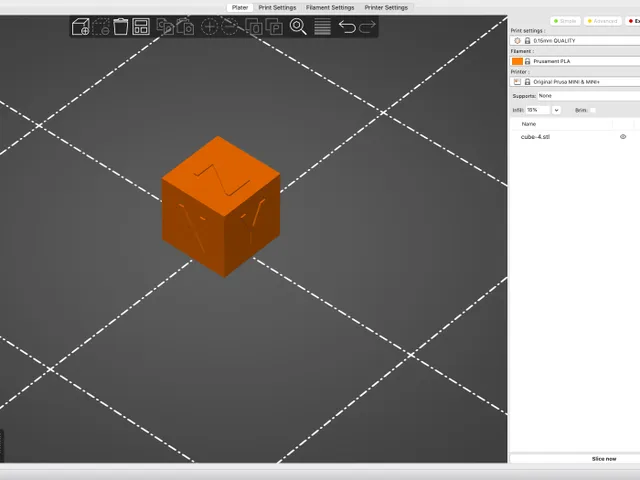This screenshot has height=480, width=640.
Task: Click the "Filament :" label
Action: (x=522, y=51)
